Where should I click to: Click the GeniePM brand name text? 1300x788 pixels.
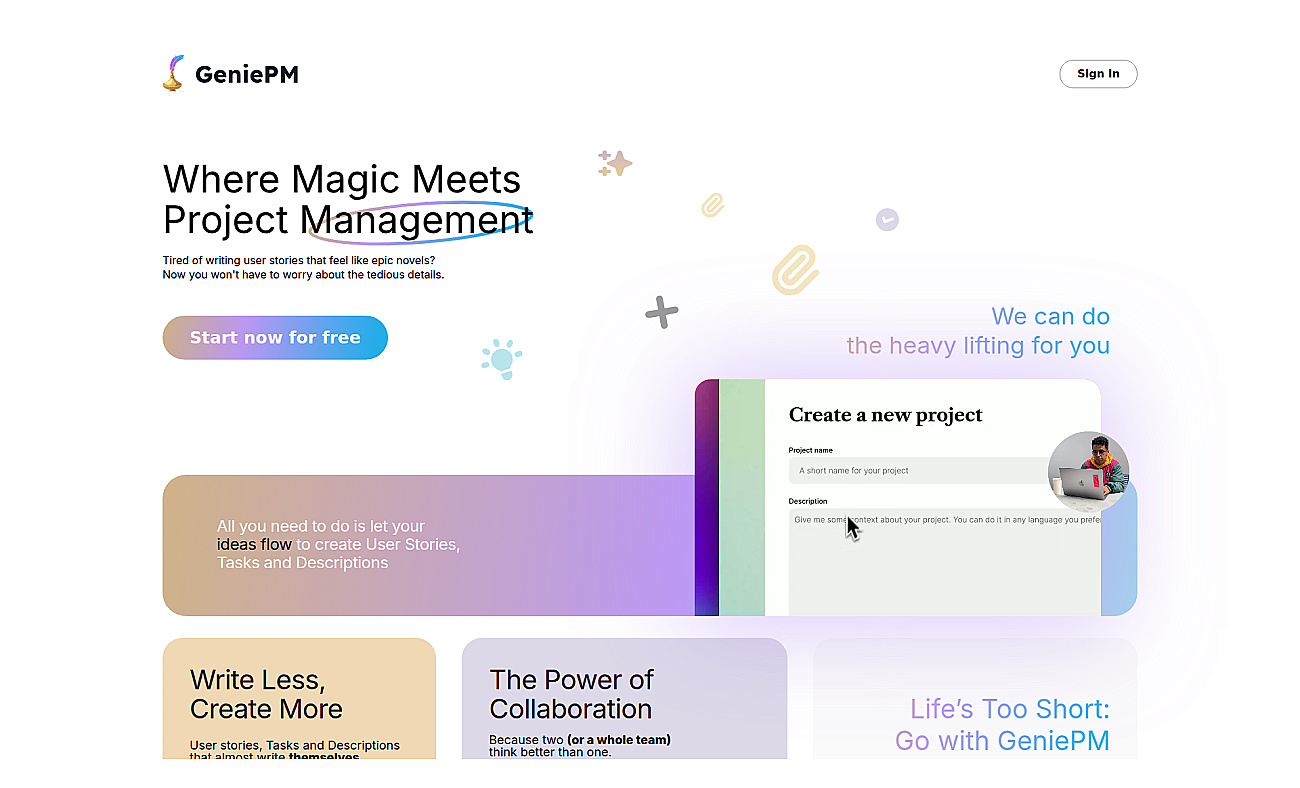click(247, 74)
